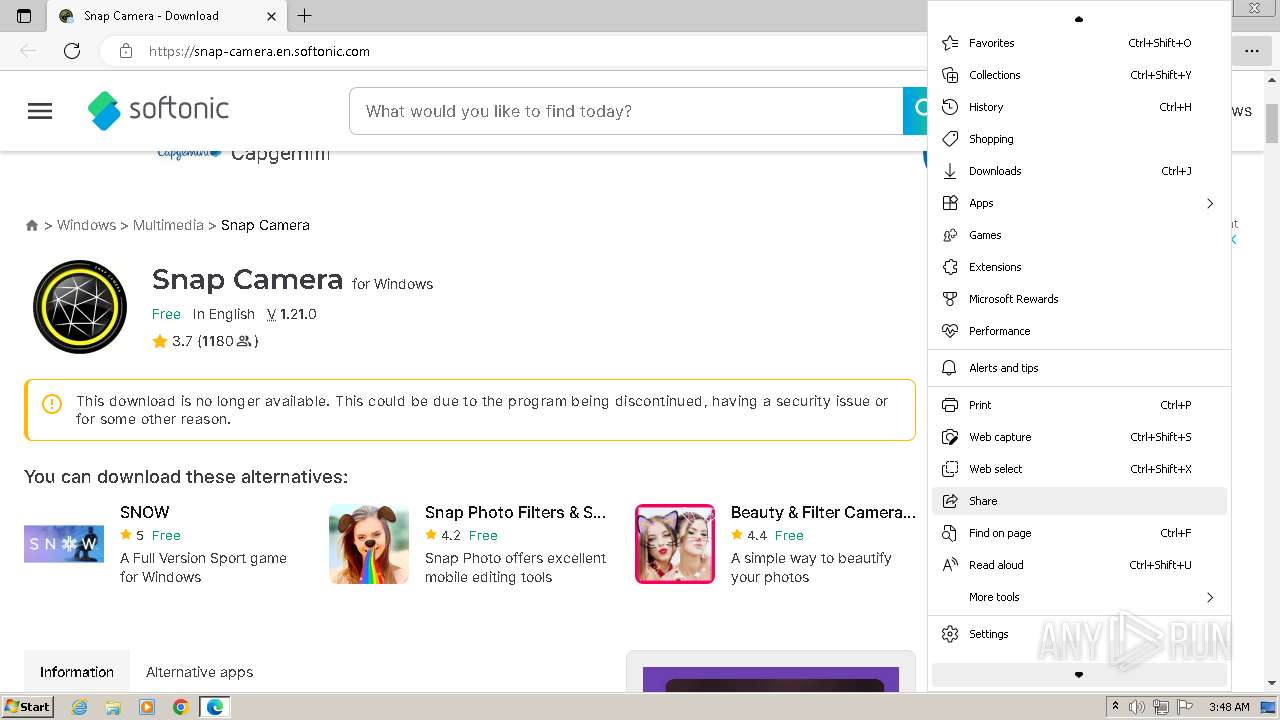The image size is (1280, 720).
Task: Click the Web capture icon
Action: [950, 437]
